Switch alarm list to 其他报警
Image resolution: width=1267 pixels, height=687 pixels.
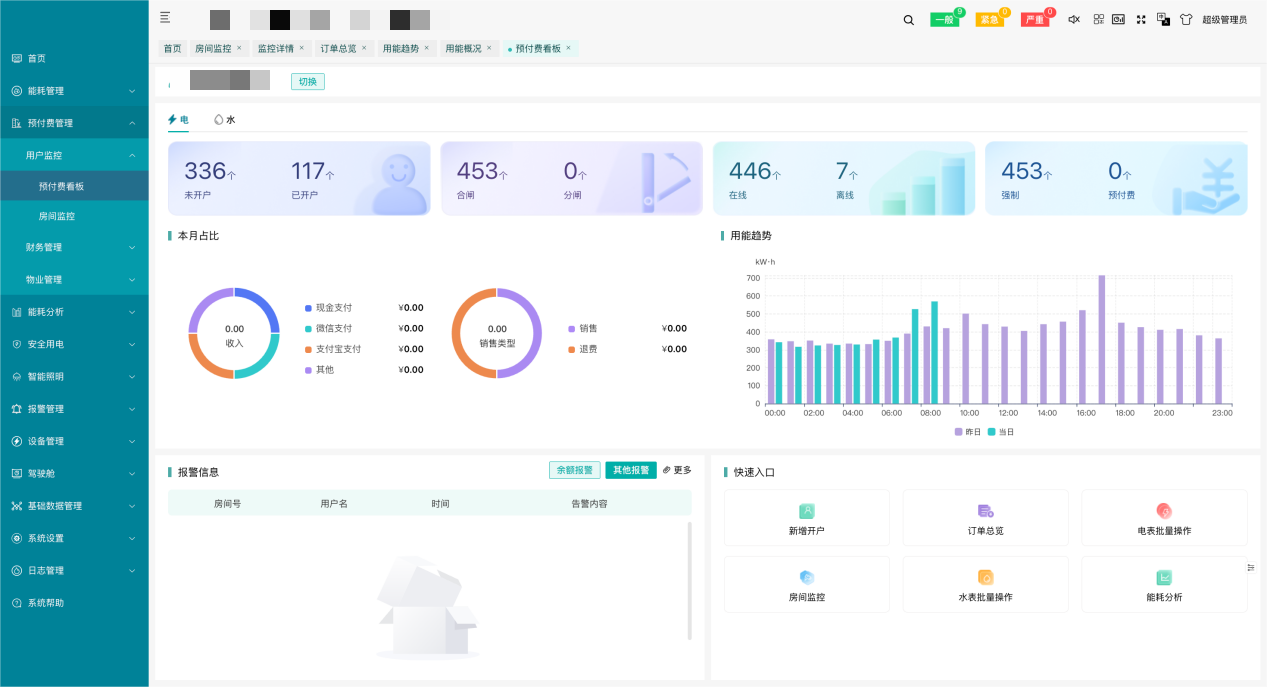click(x=633, y=469)
